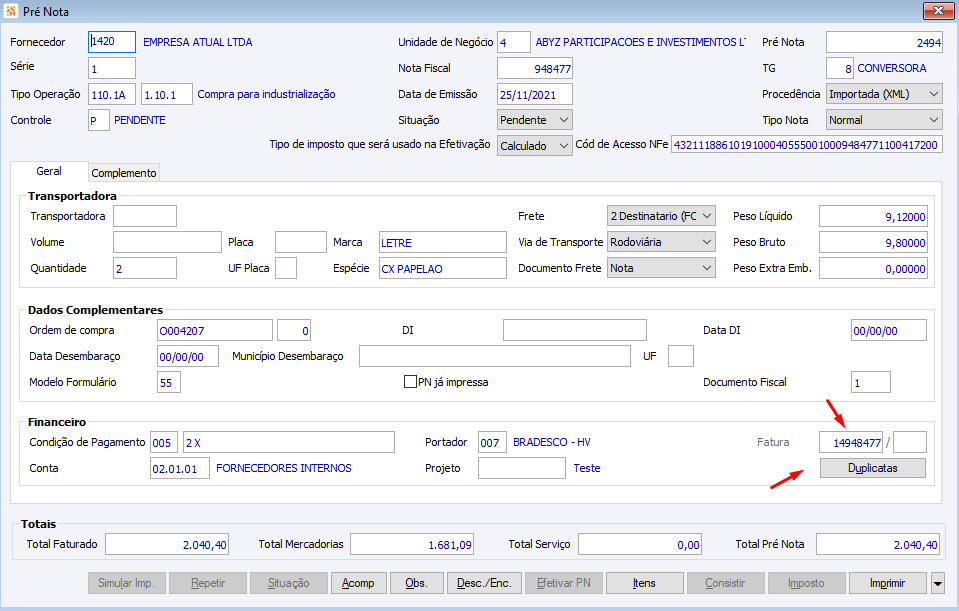
Task: Click the Peso Líquido field
Action: pos(873,216)
